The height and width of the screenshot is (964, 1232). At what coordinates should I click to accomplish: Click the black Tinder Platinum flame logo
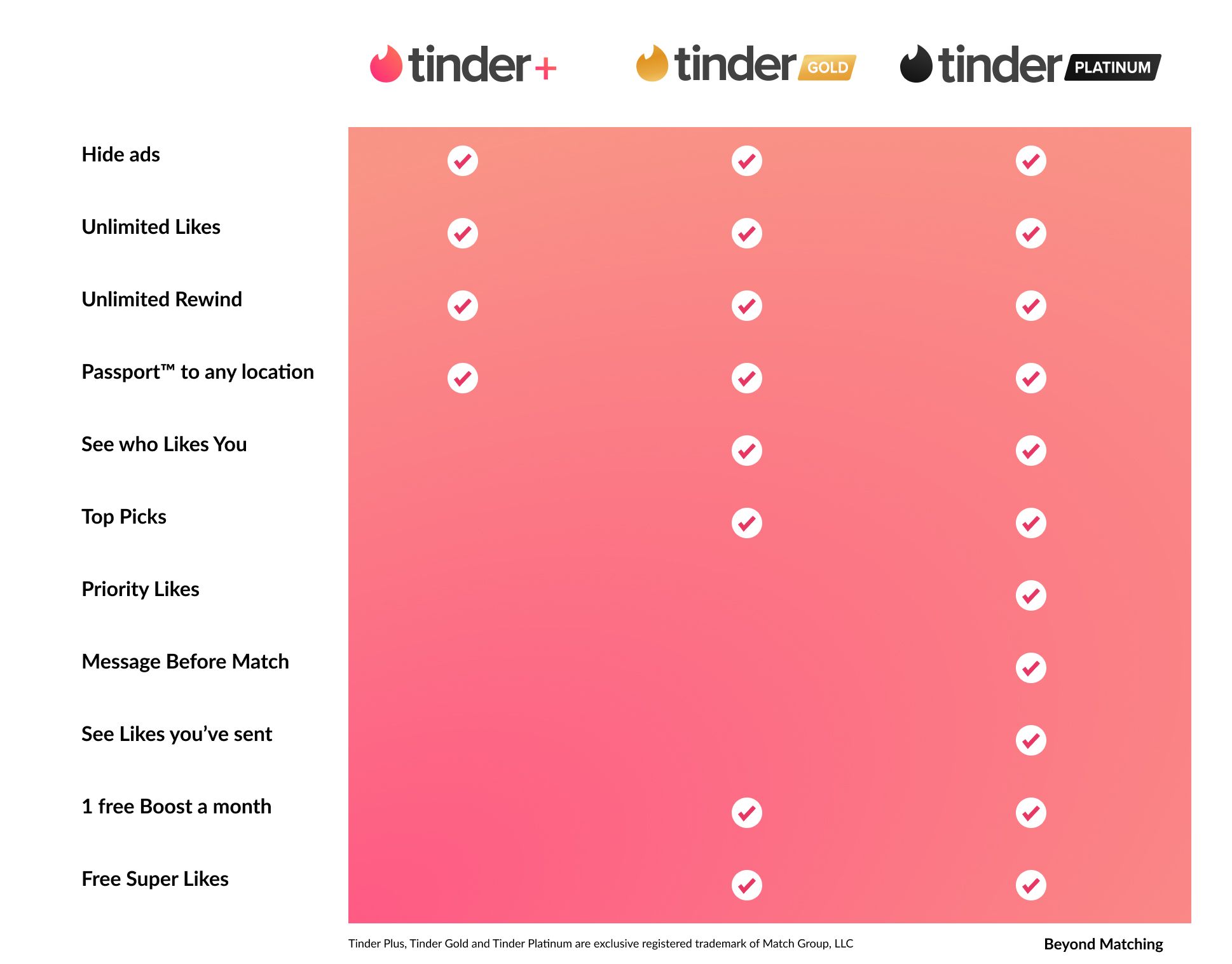pos(916,64)
